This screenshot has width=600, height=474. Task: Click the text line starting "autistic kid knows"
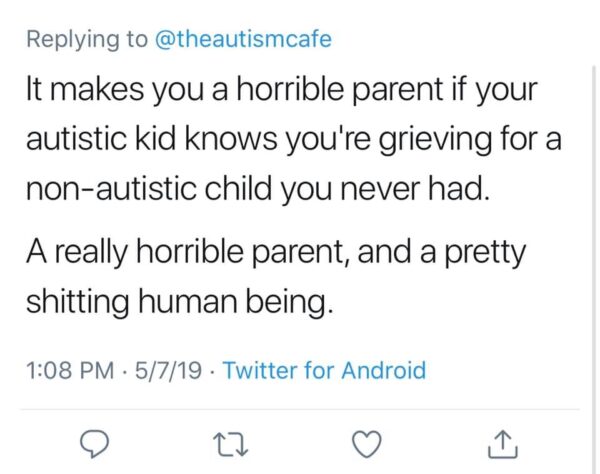tap(293, 140)
